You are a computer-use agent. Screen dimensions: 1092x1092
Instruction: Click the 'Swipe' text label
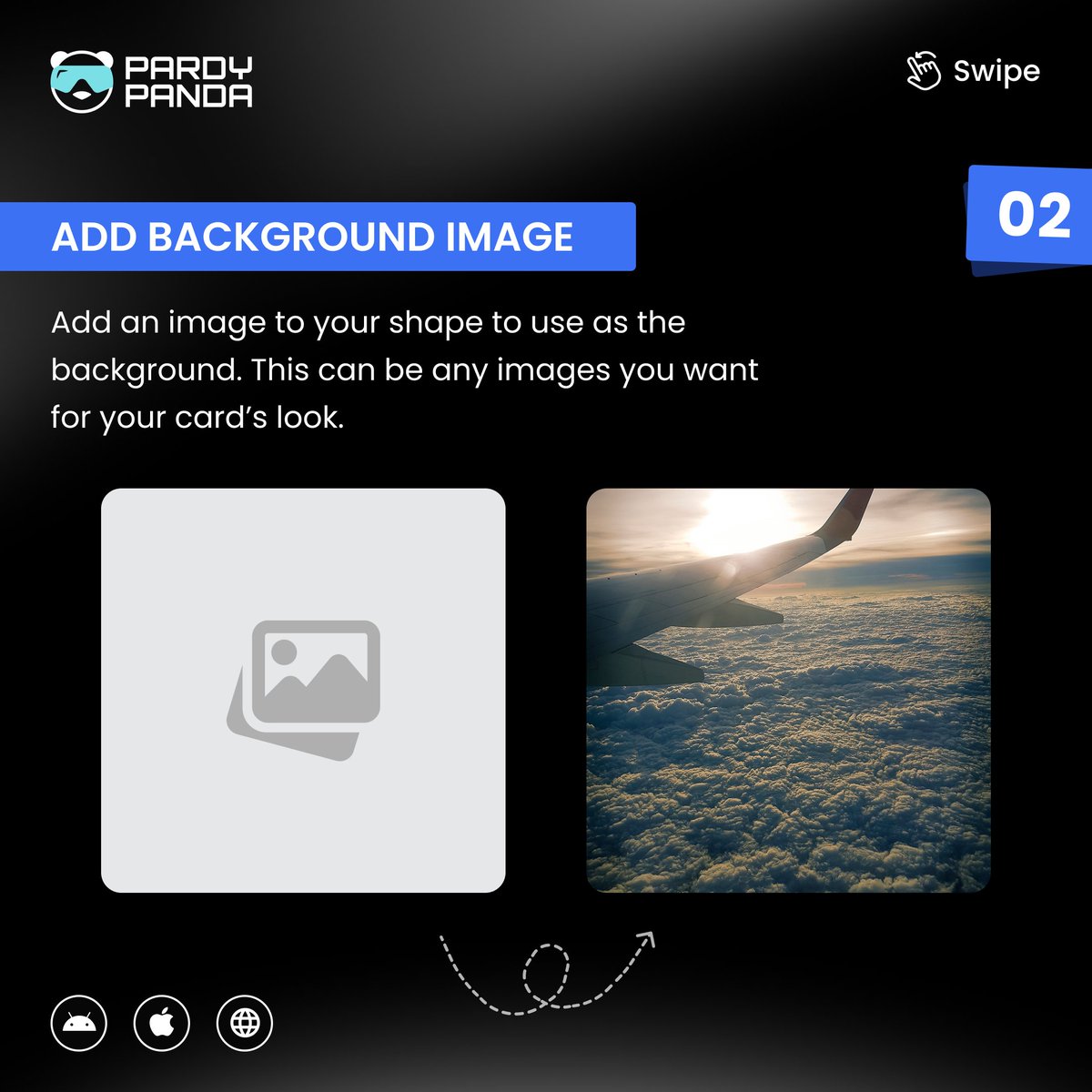996,72
